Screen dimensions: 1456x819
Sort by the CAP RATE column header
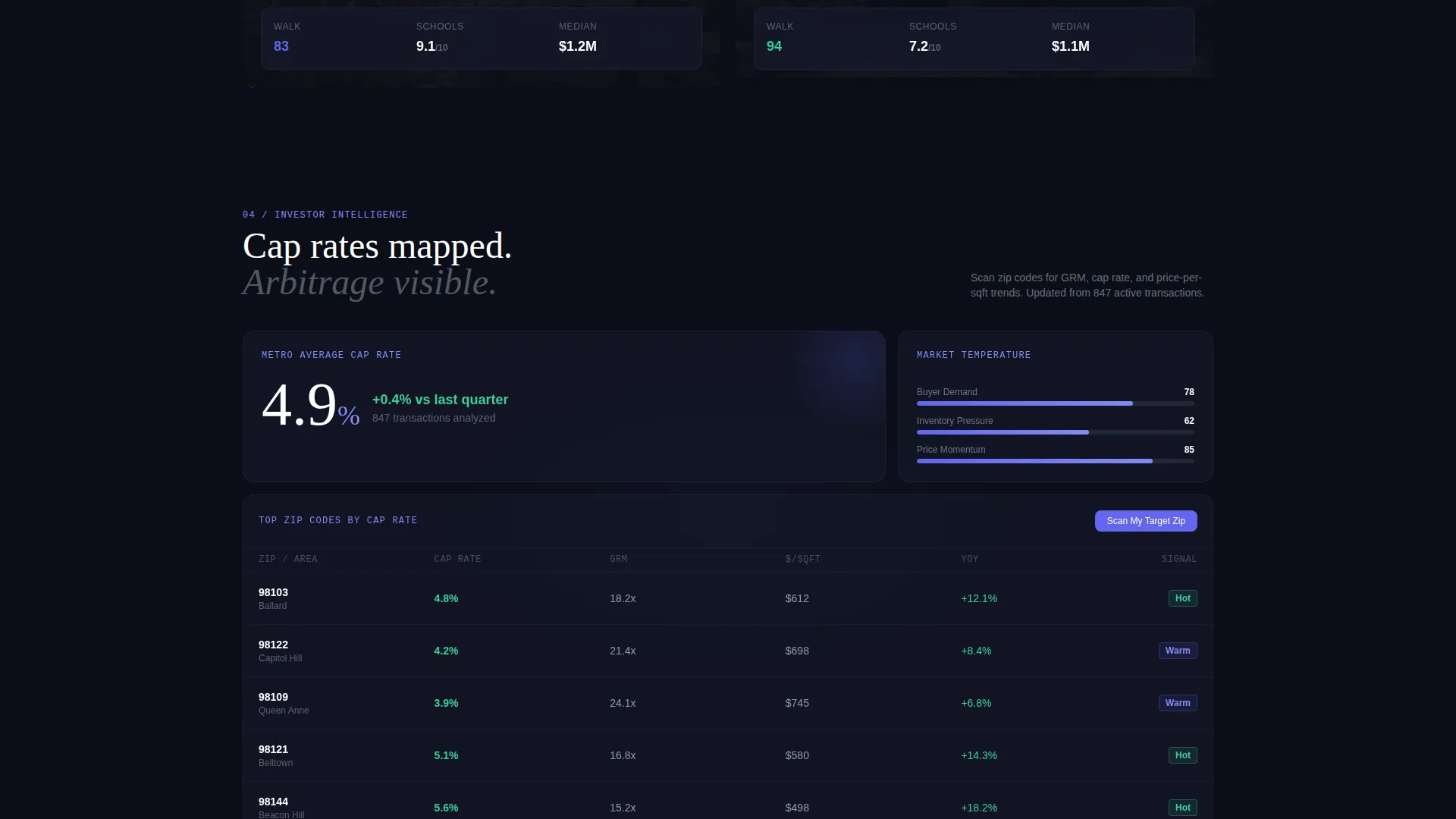coord(457,559)
